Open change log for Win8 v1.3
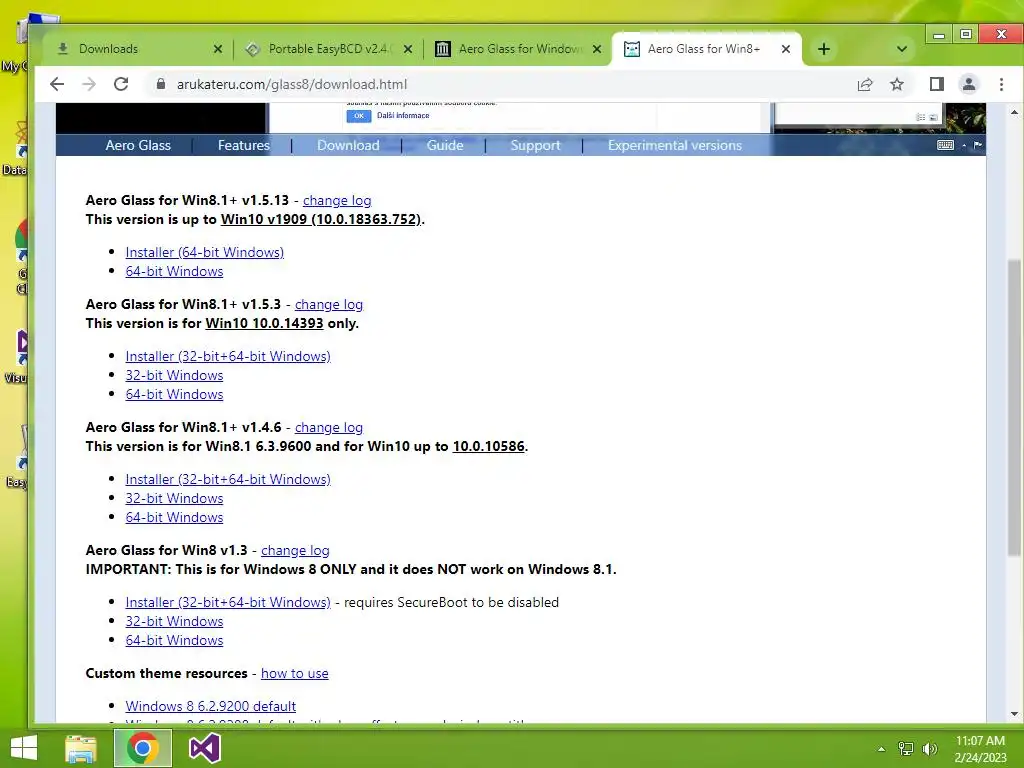The height and width of the screenshot is (768, 1024). pos(295,550)
